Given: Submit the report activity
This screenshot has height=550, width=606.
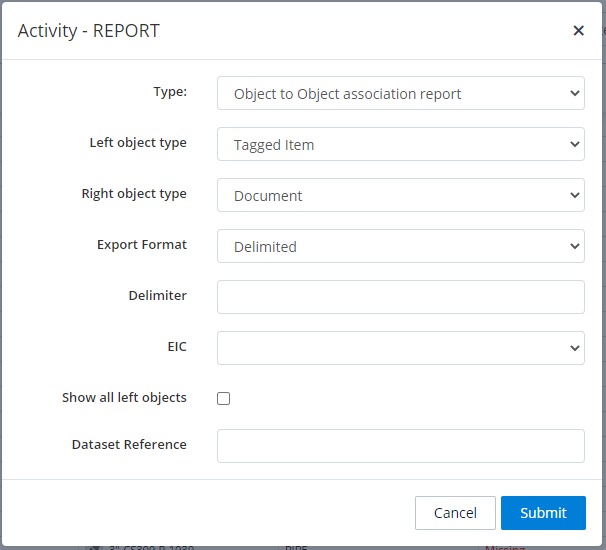Looking at the screenshot, I should point(543,513).
